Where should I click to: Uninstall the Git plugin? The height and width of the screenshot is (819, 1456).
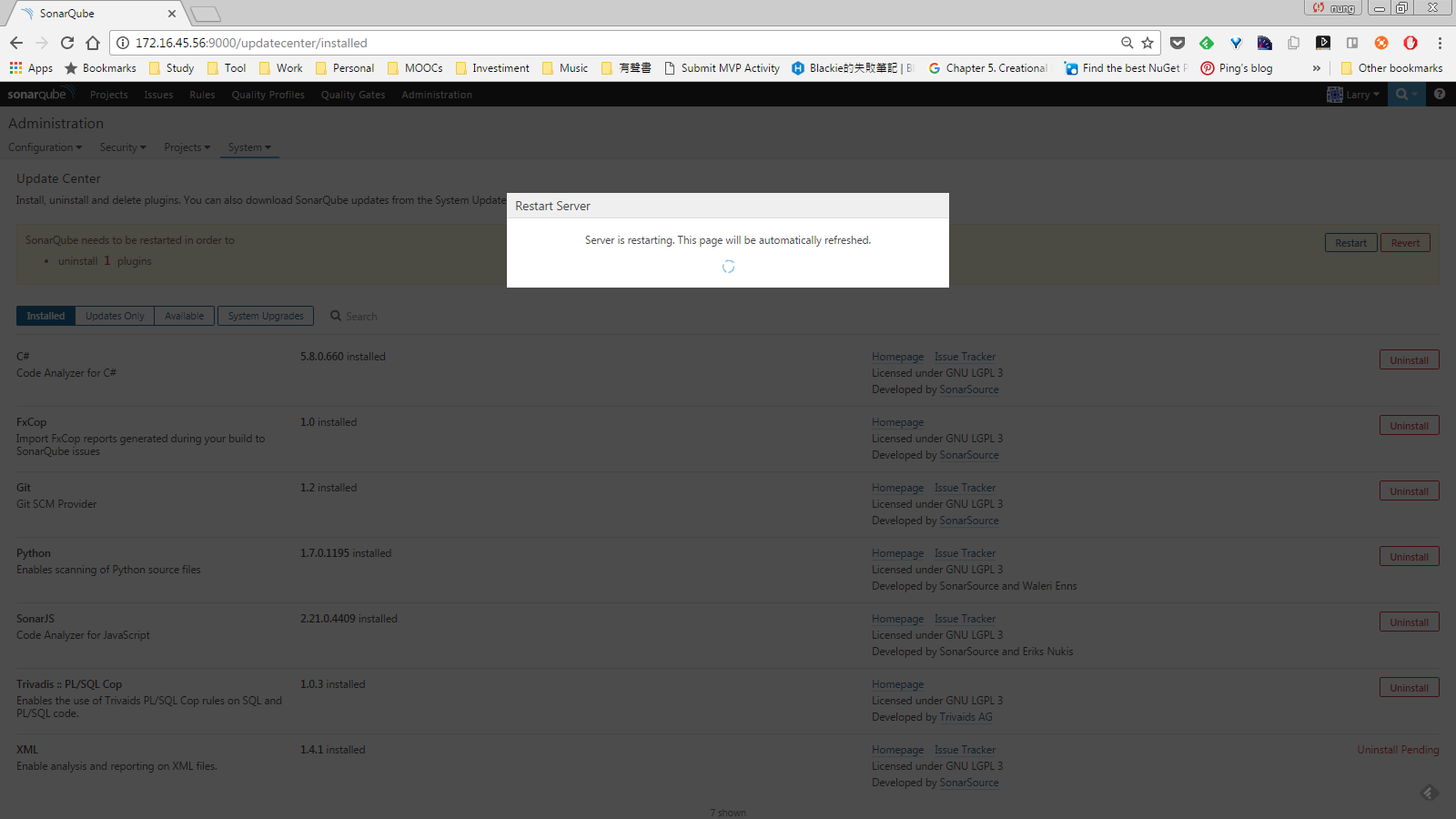[x=1409, y=491]
